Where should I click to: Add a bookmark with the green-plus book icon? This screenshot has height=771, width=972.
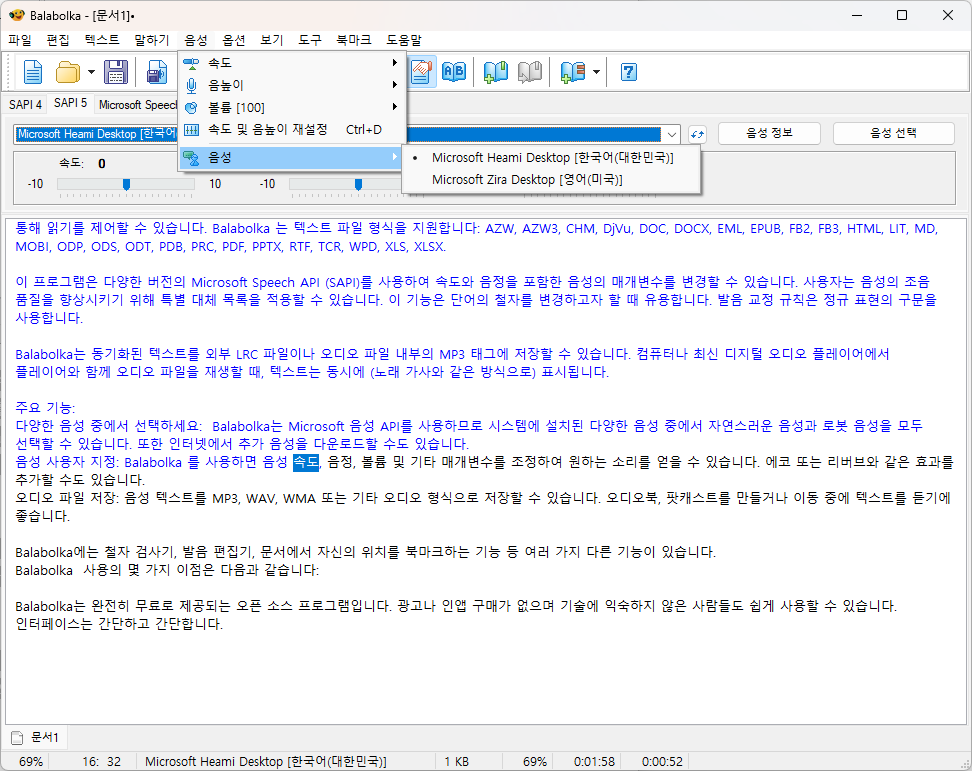(495, 72)
